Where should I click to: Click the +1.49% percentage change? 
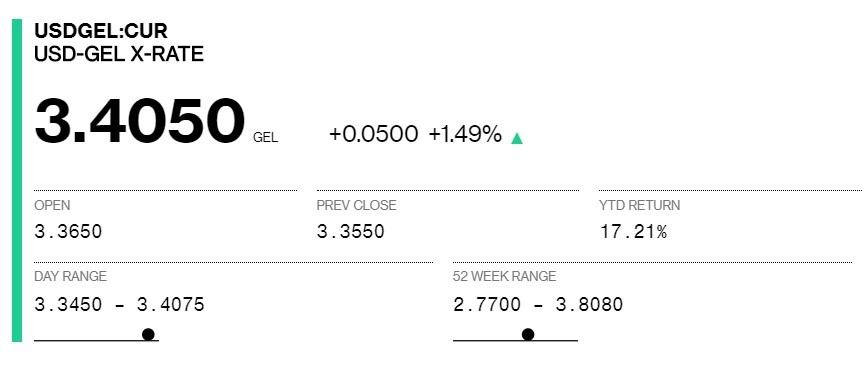pos(465,134)
